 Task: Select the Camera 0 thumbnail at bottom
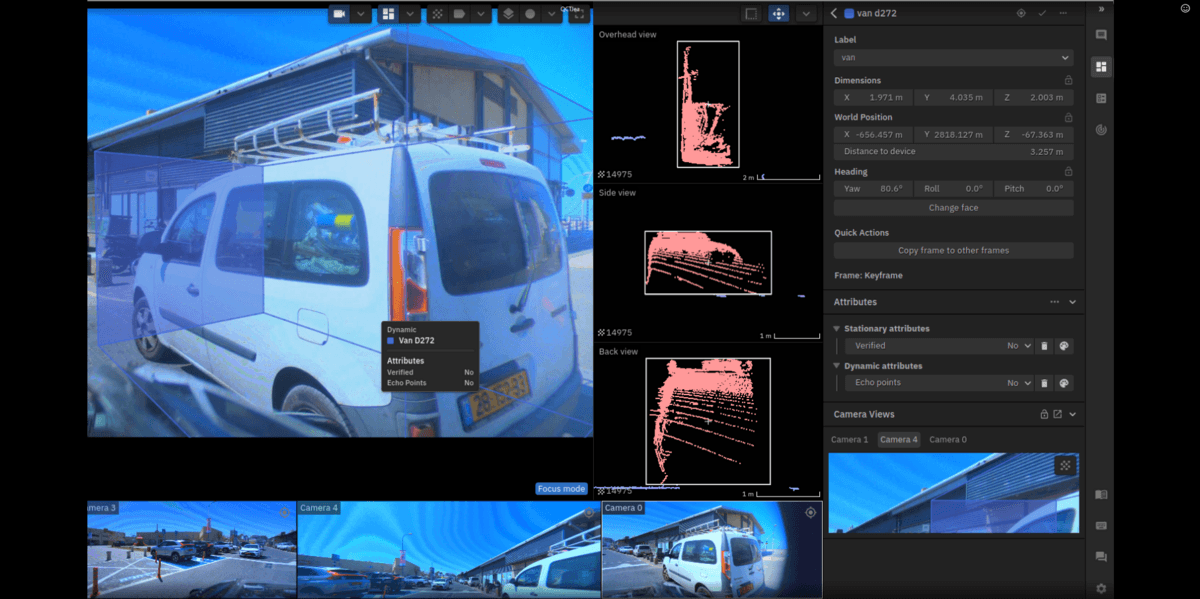tap(712, 550)
